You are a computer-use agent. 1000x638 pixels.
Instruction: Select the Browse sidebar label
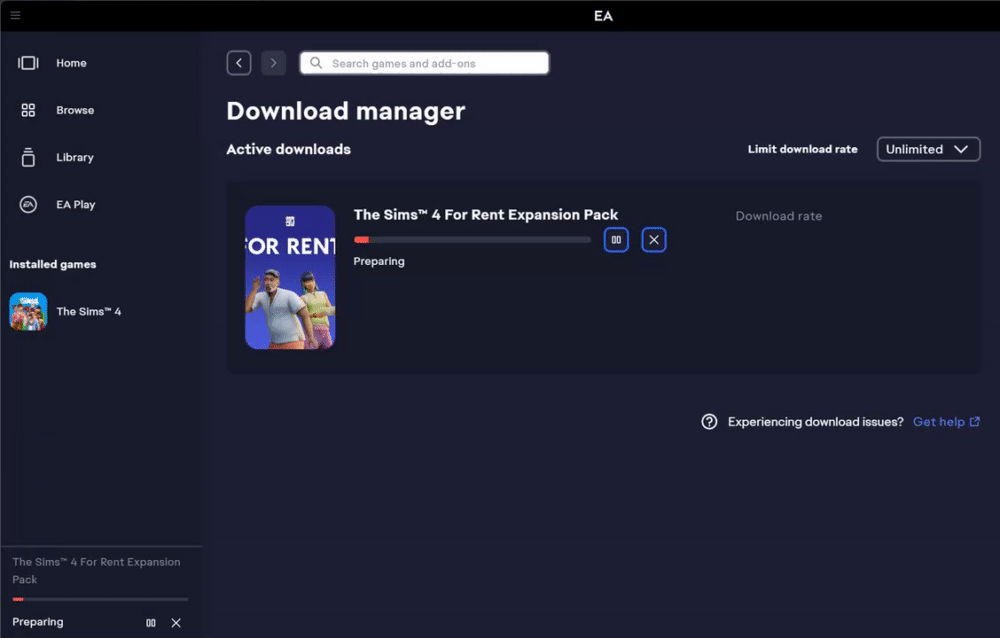(75, 110)
